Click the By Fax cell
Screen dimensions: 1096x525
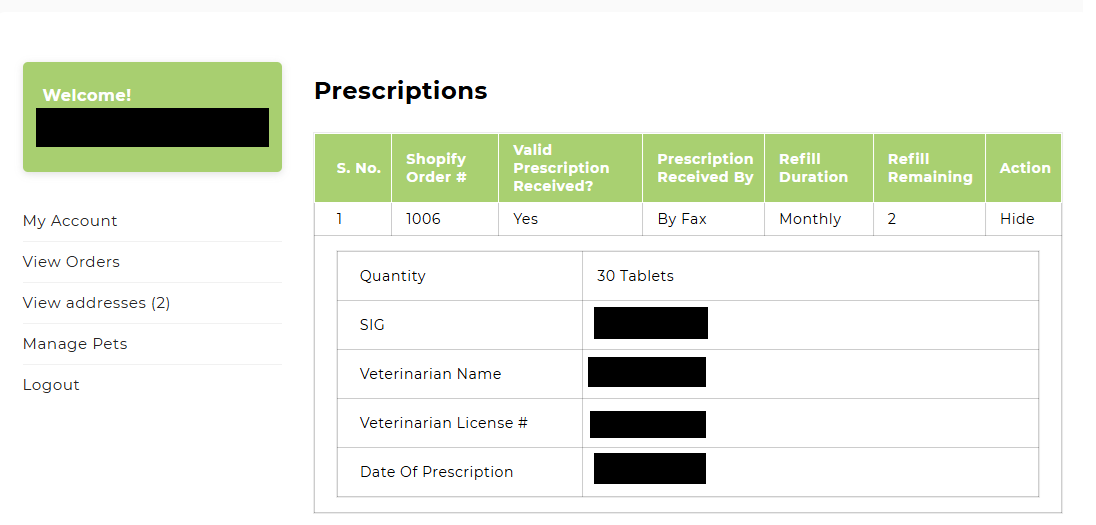click(x=682, y=219)
